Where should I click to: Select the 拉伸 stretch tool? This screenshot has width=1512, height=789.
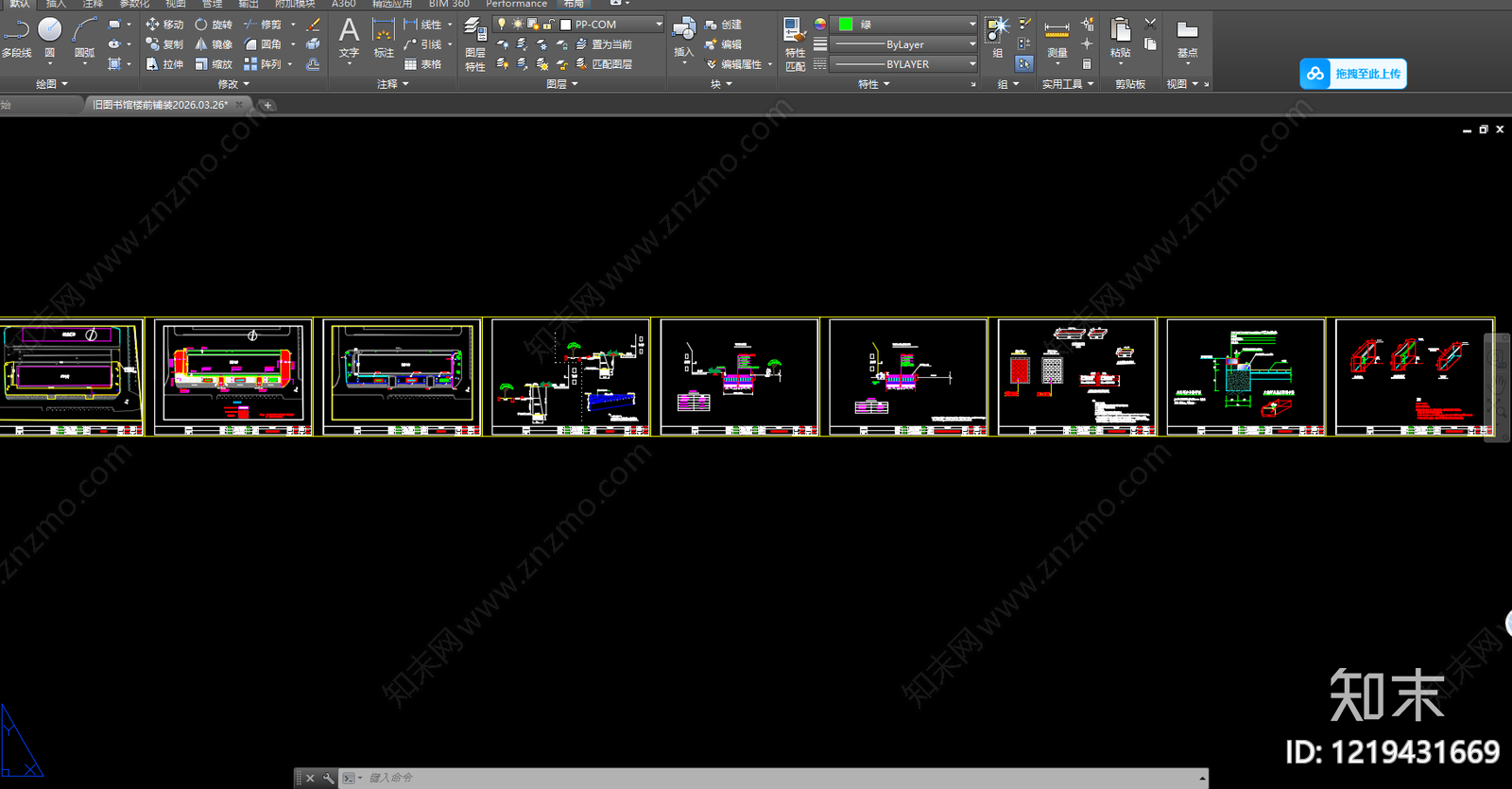pyautogui.click(x=164, y=64)
